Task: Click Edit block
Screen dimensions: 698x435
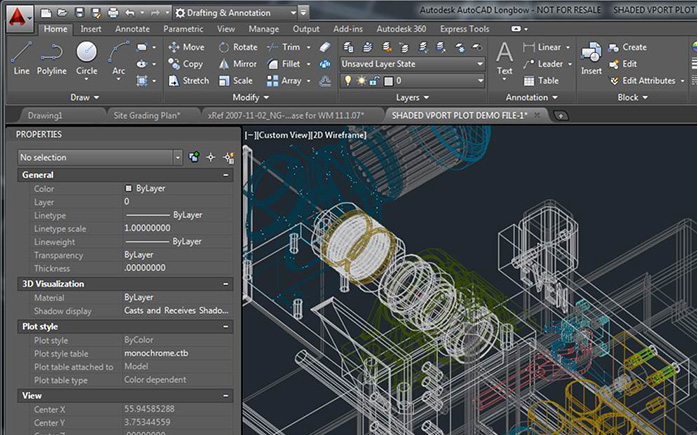Action: pos(623,64)
